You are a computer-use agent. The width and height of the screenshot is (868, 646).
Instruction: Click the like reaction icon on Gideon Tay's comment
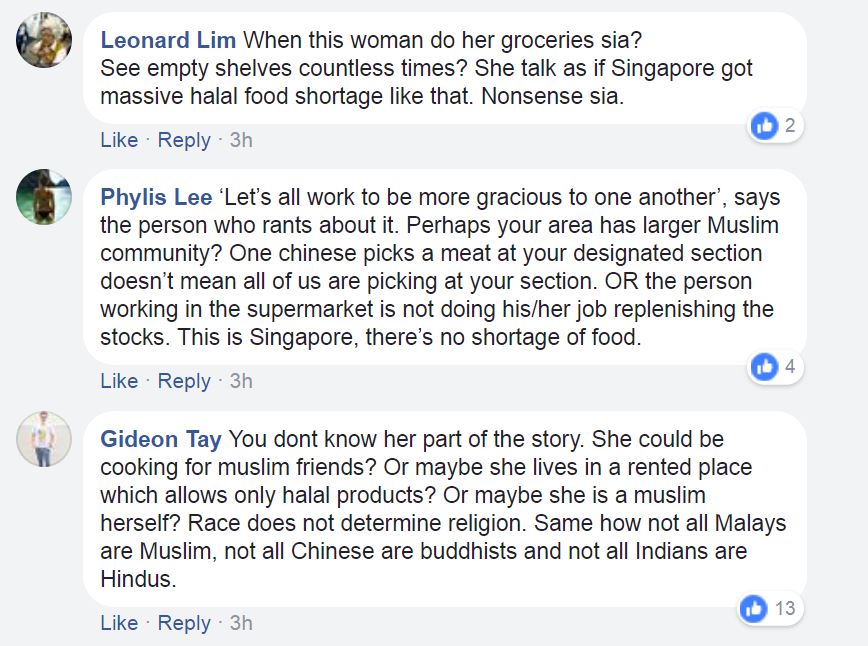(753, 608)
